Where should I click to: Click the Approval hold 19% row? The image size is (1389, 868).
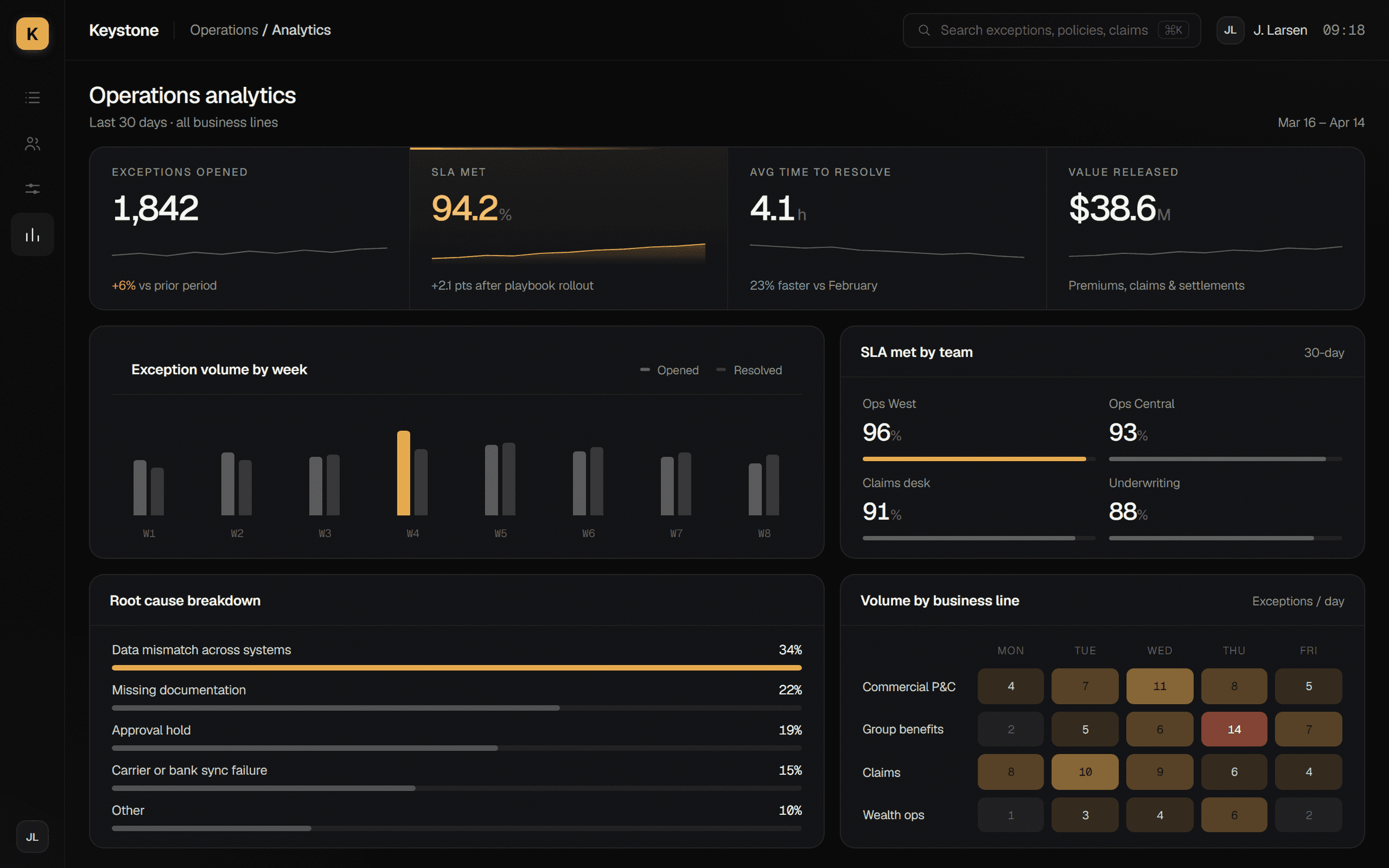pos(457,736)
